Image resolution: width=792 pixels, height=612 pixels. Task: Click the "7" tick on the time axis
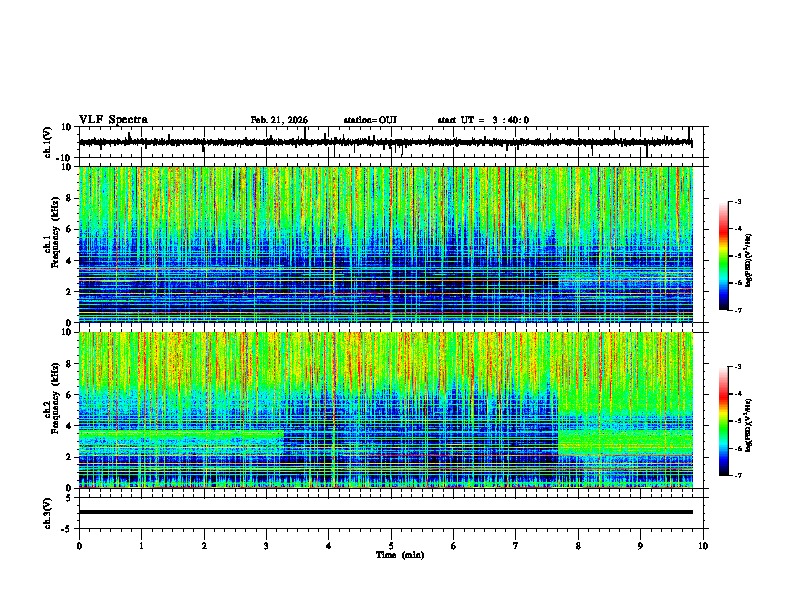516,546
